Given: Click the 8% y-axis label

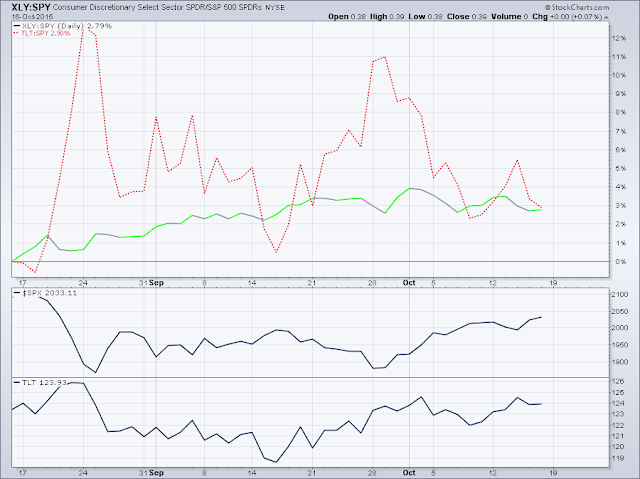Looking at the screenshot, I should pyautogui.click(x=620, y=112).
